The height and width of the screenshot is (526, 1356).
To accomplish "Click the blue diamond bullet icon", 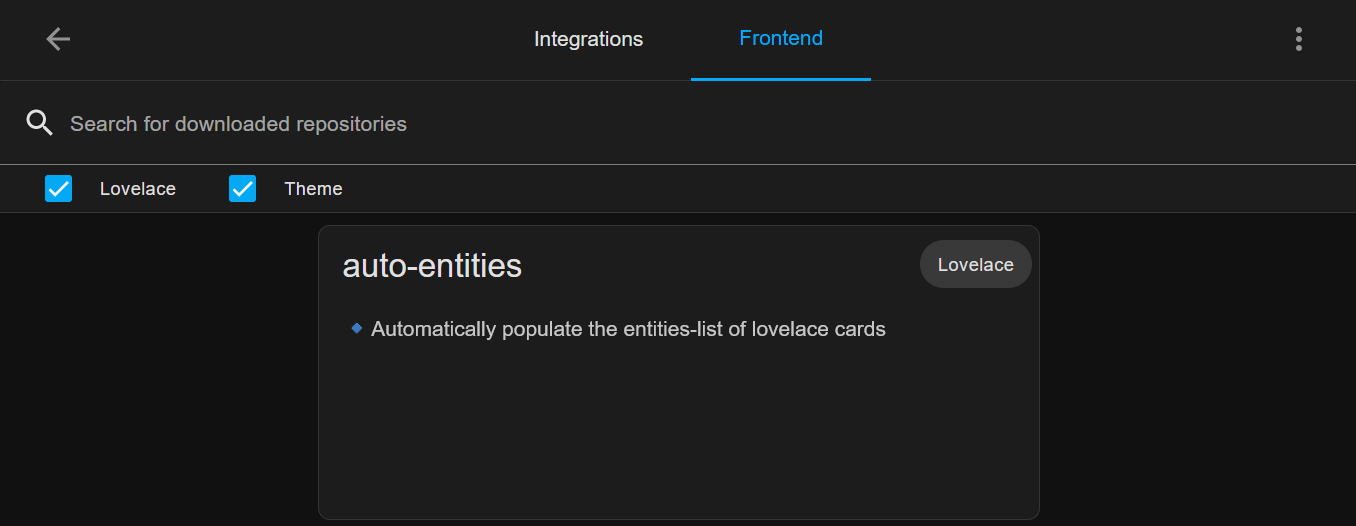I will tap(357, 327).
